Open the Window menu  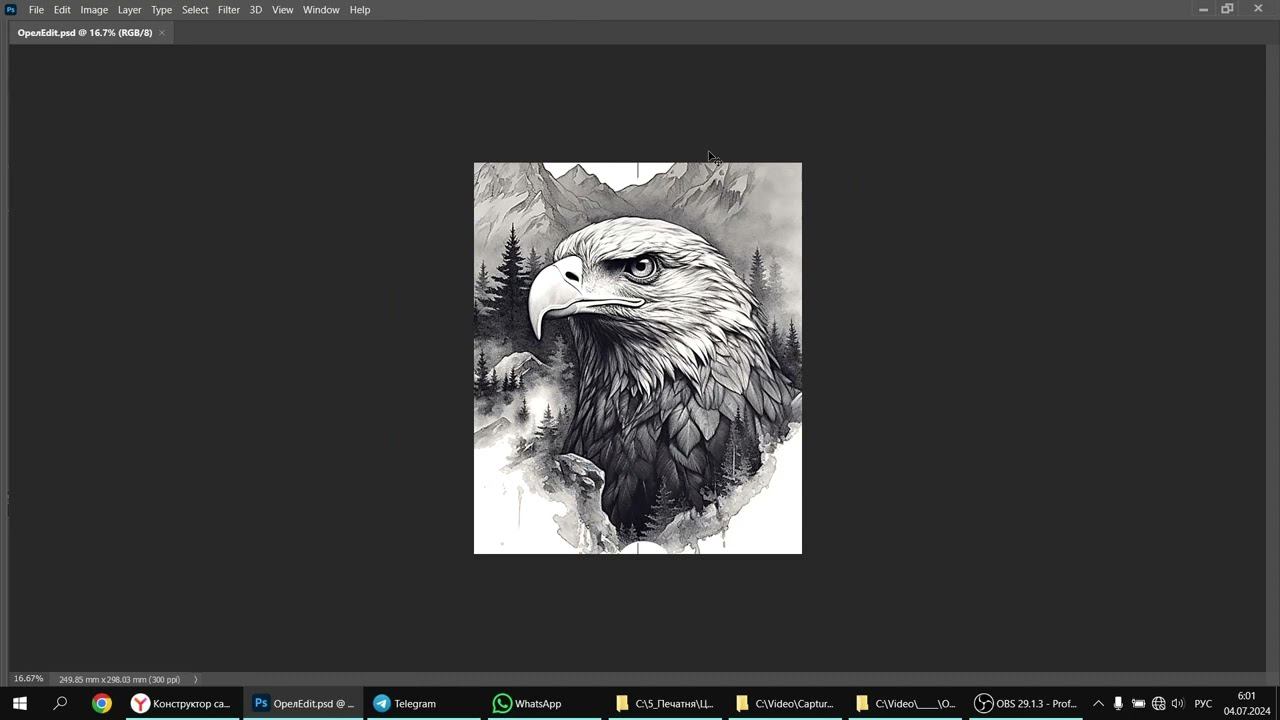point(321,10)
